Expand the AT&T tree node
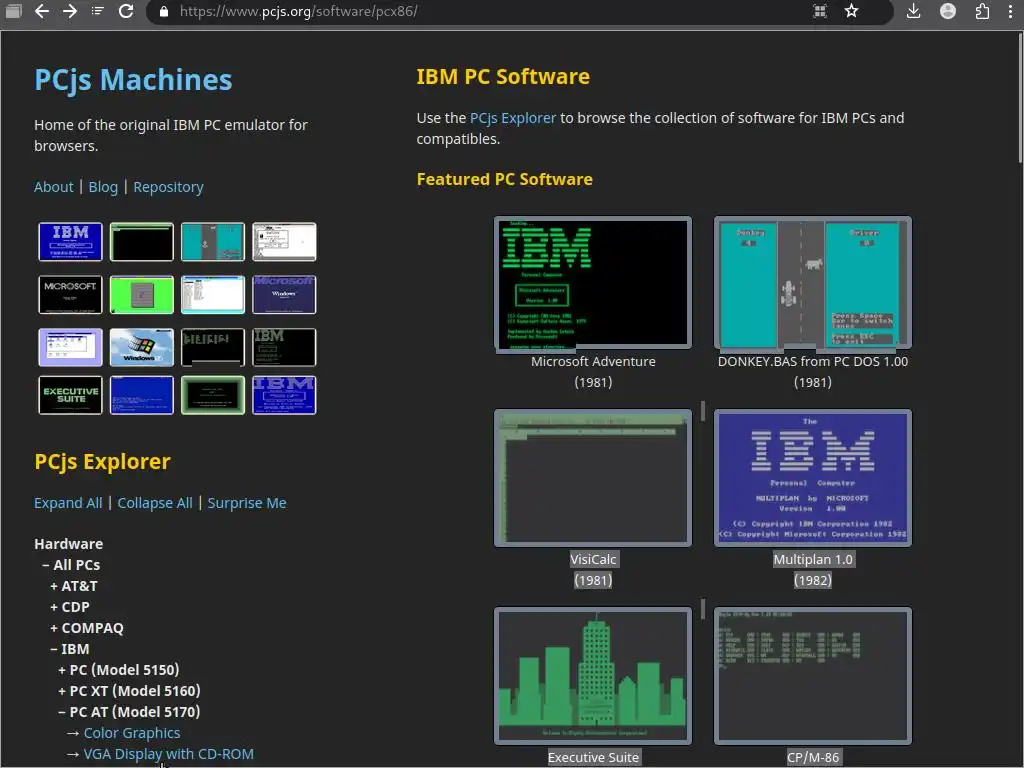Screen dimensions: 1024x768 click(x=74, y=586)
